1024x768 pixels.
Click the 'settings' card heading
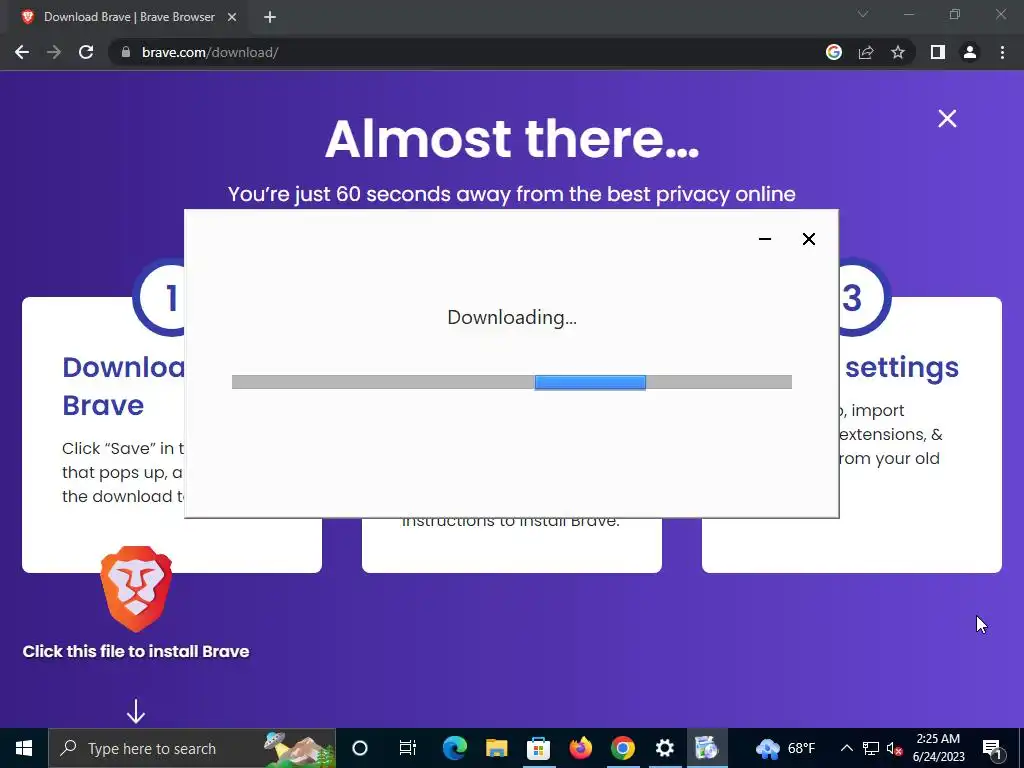tap(902, 368)
